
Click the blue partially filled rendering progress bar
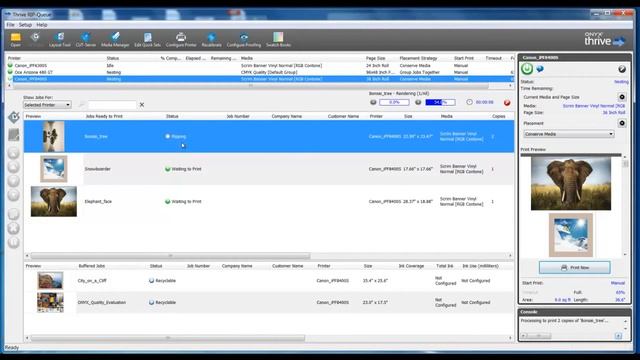coord(440,102)
